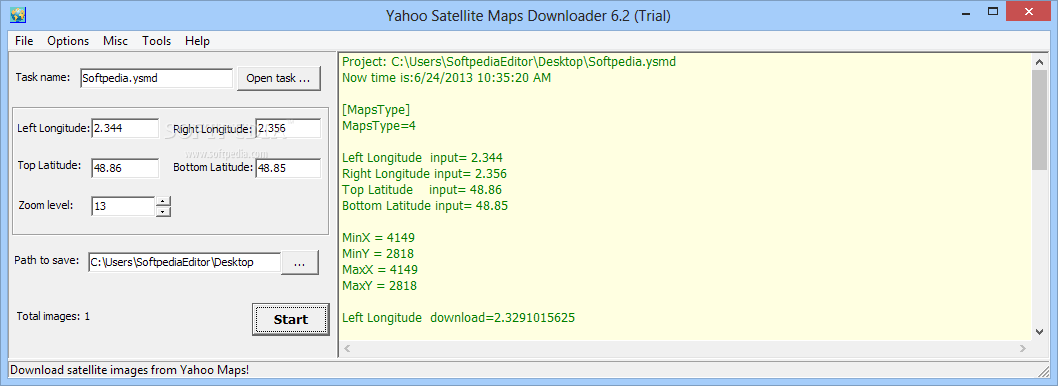Click the app icon in title bar
The image size is (1058, 386).
coord(18,13)
